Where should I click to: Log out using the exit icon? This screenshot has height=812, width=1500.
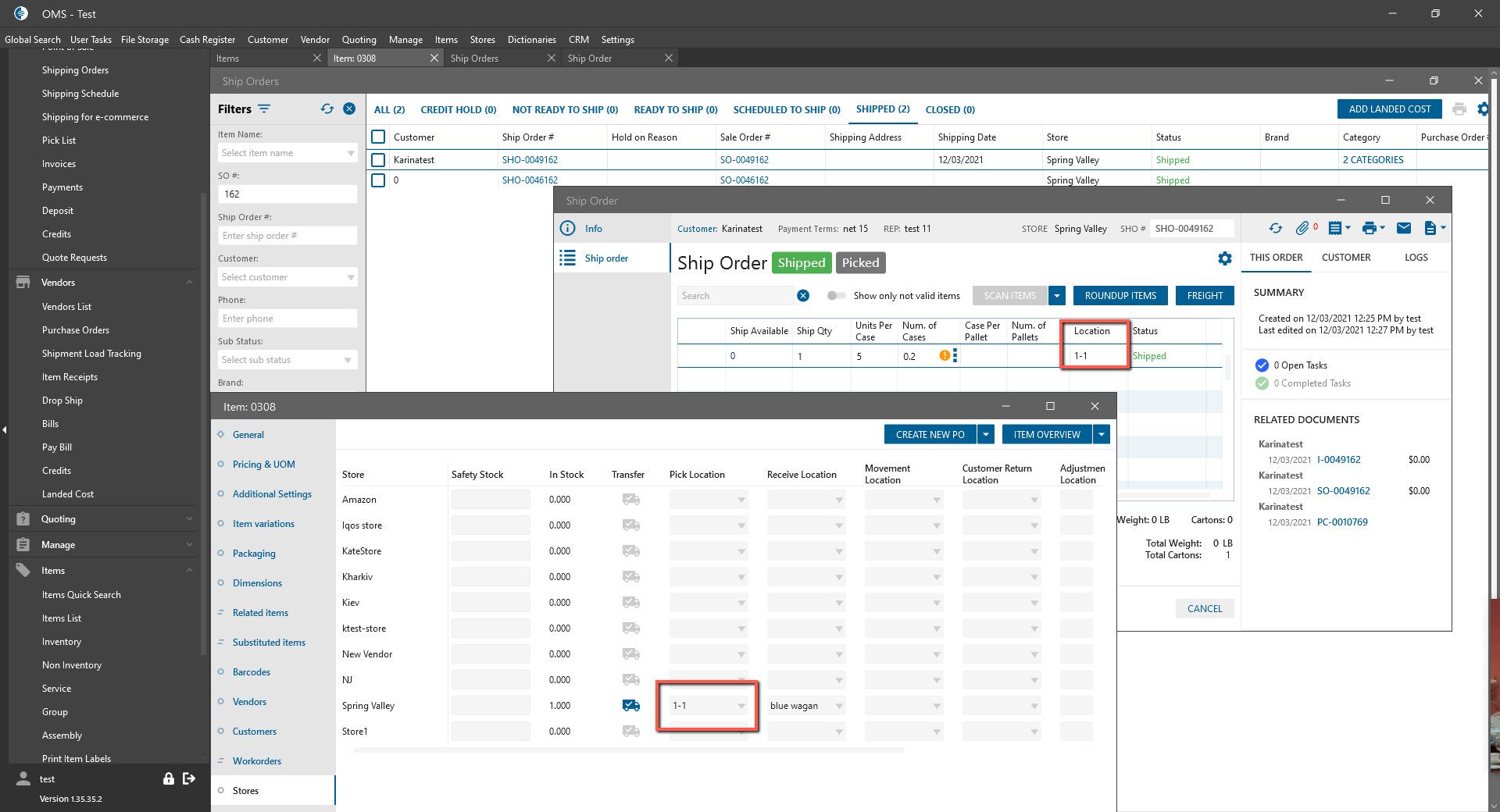(189, 778)
